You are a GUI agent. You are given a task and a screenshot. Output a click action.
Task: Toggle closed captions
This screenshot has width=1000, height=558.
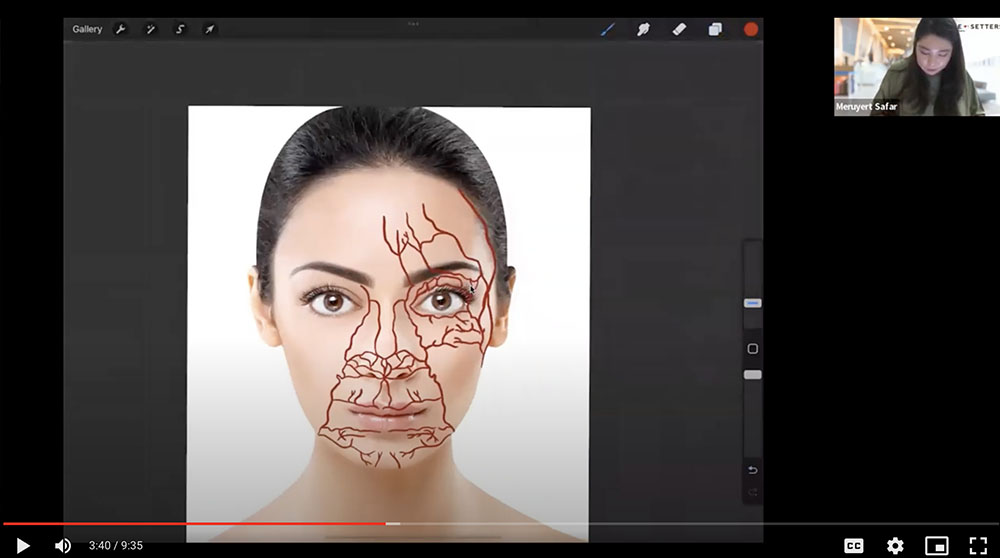pos(853,546)
